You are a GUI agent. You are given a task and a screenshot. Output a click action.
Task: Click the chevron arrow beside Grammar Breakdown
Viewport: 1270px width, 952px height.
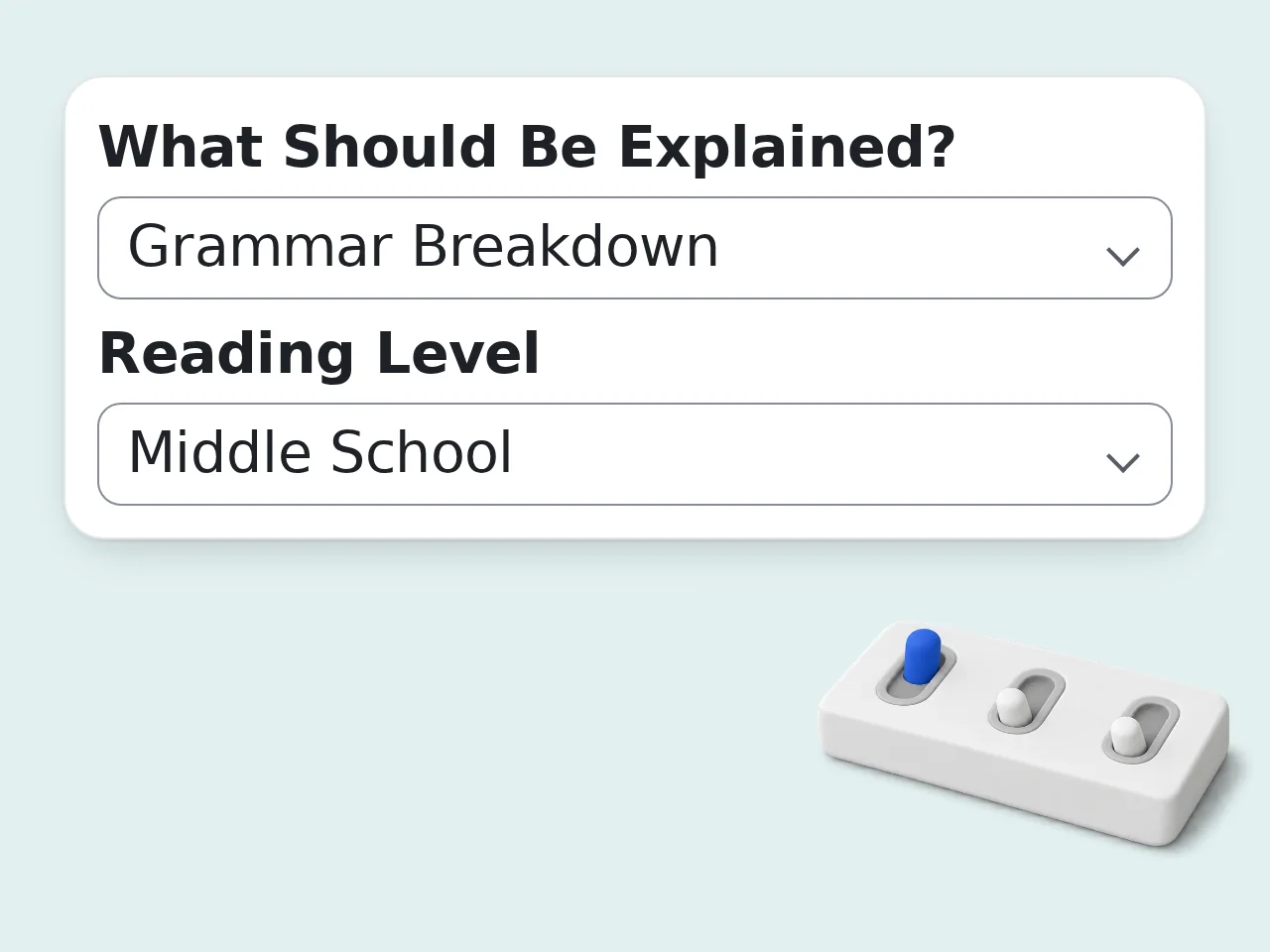[1122, 257]
